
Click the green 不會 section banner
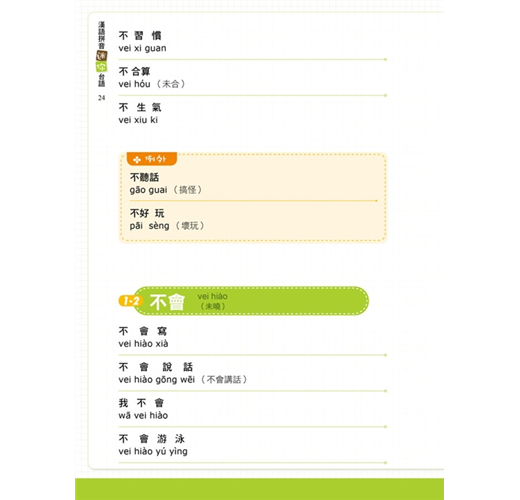click(251, 301)
